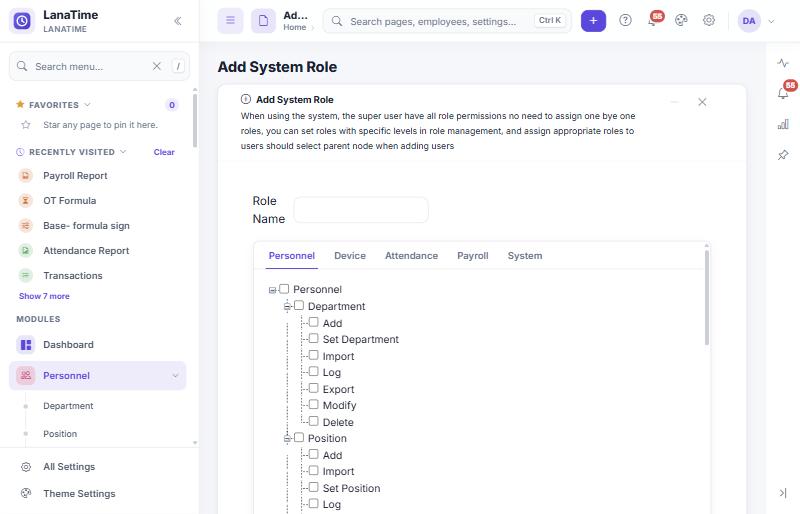Screen dimensions: 800x514
Task: Collapse the Personnel tree root node
Action: pyautogui.click(x=272, y=290)
